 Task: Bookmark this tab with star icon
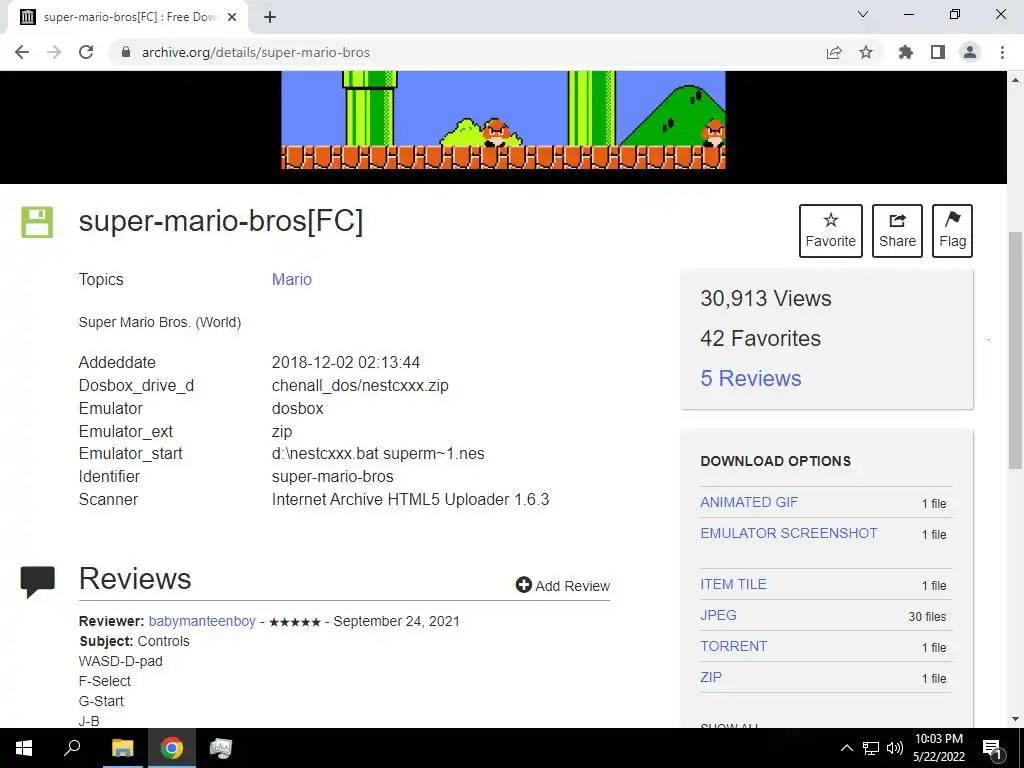point(866,52)
